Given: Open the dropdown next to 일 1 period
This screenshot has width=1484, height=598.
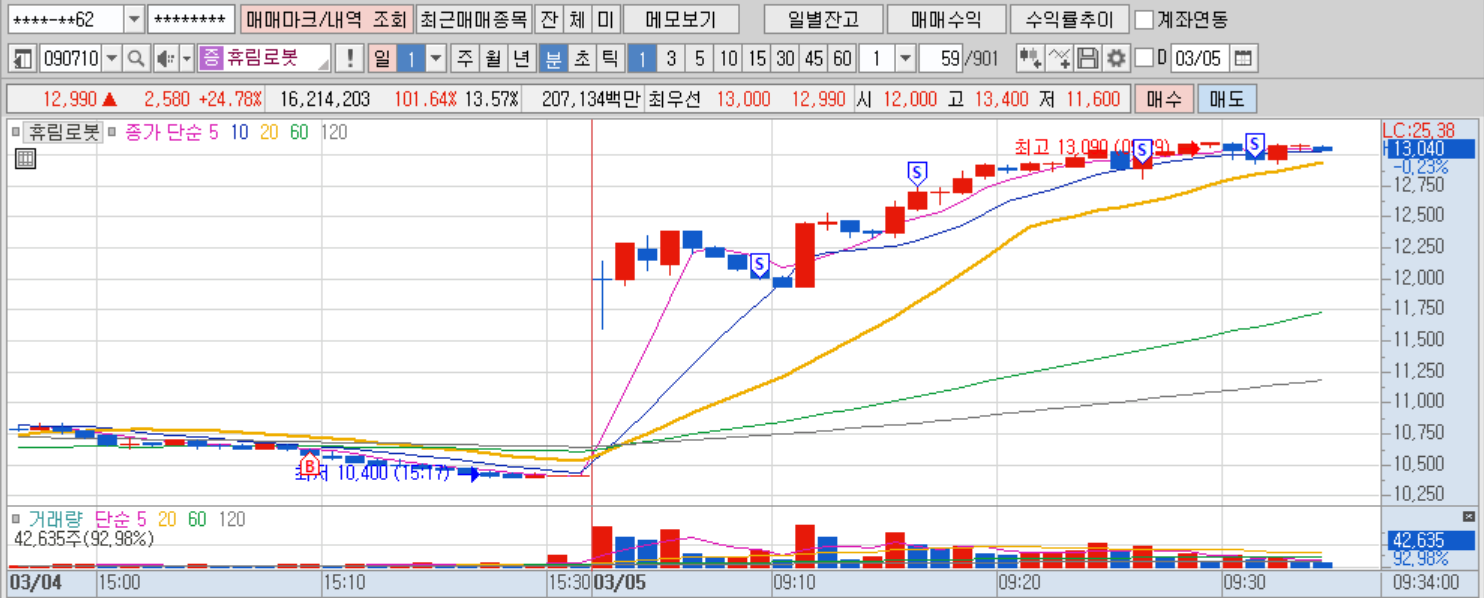Looking at the screenshot, I should (x=436, y=58).
